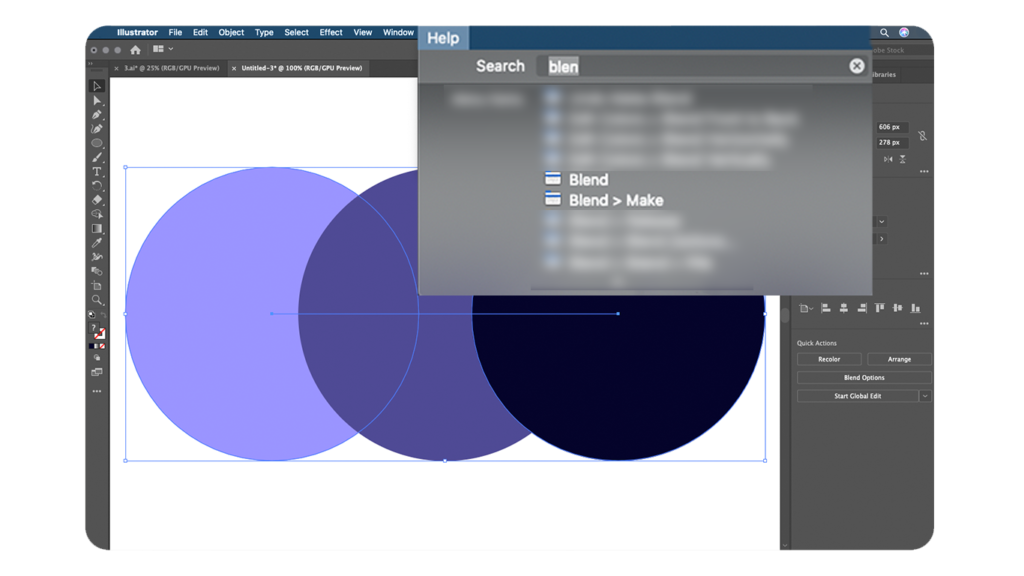Align objects to vertical center
Viewport: 1024px width, 576px height.
point(897,308)
